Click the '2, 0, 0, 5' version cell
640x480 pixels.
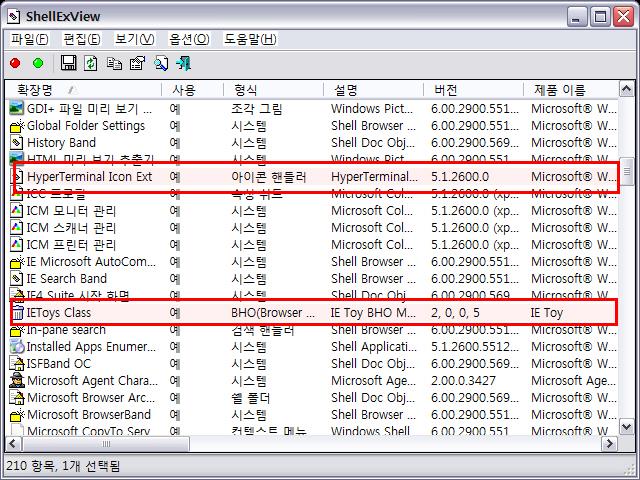(x=455, y=313)
